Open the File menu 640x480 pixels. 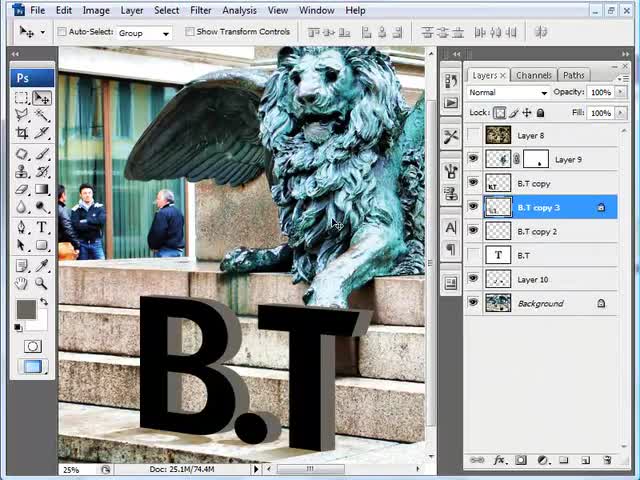pyautogui.click(x=38, y=10)
